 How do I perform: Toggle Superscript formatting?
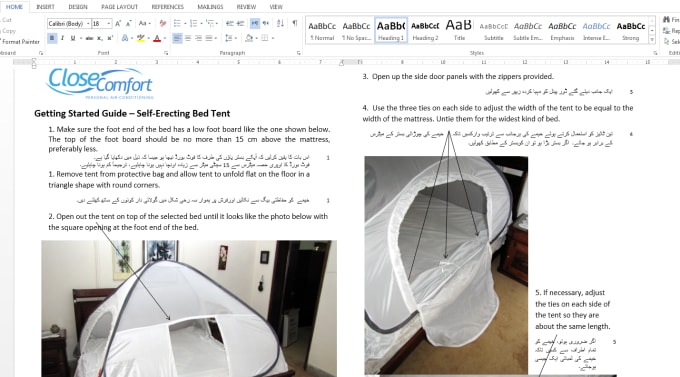[x=110, y=38]
